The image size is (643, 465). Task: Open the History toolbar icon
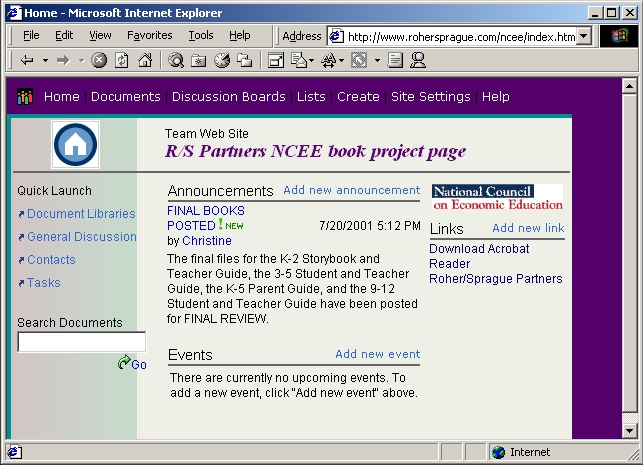tap(222, 60)
